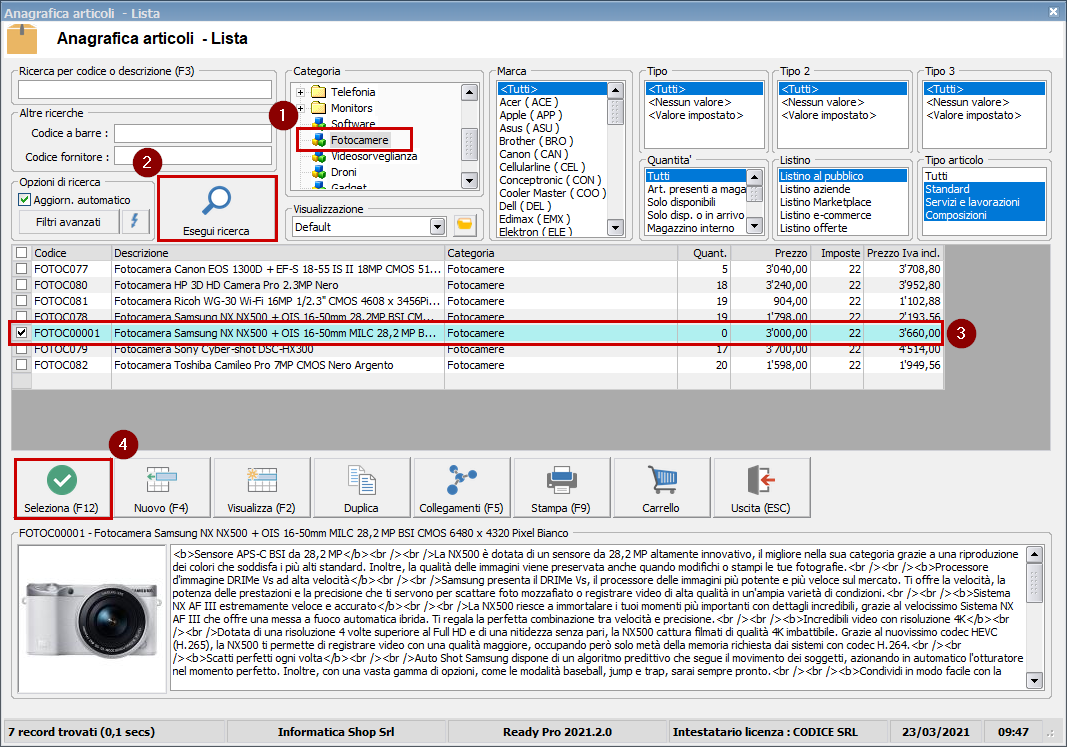Choose Listino offerte in the Listino list
This screenshot has width=1067, height=747.
pyautogui.click(x=813, y=228)
